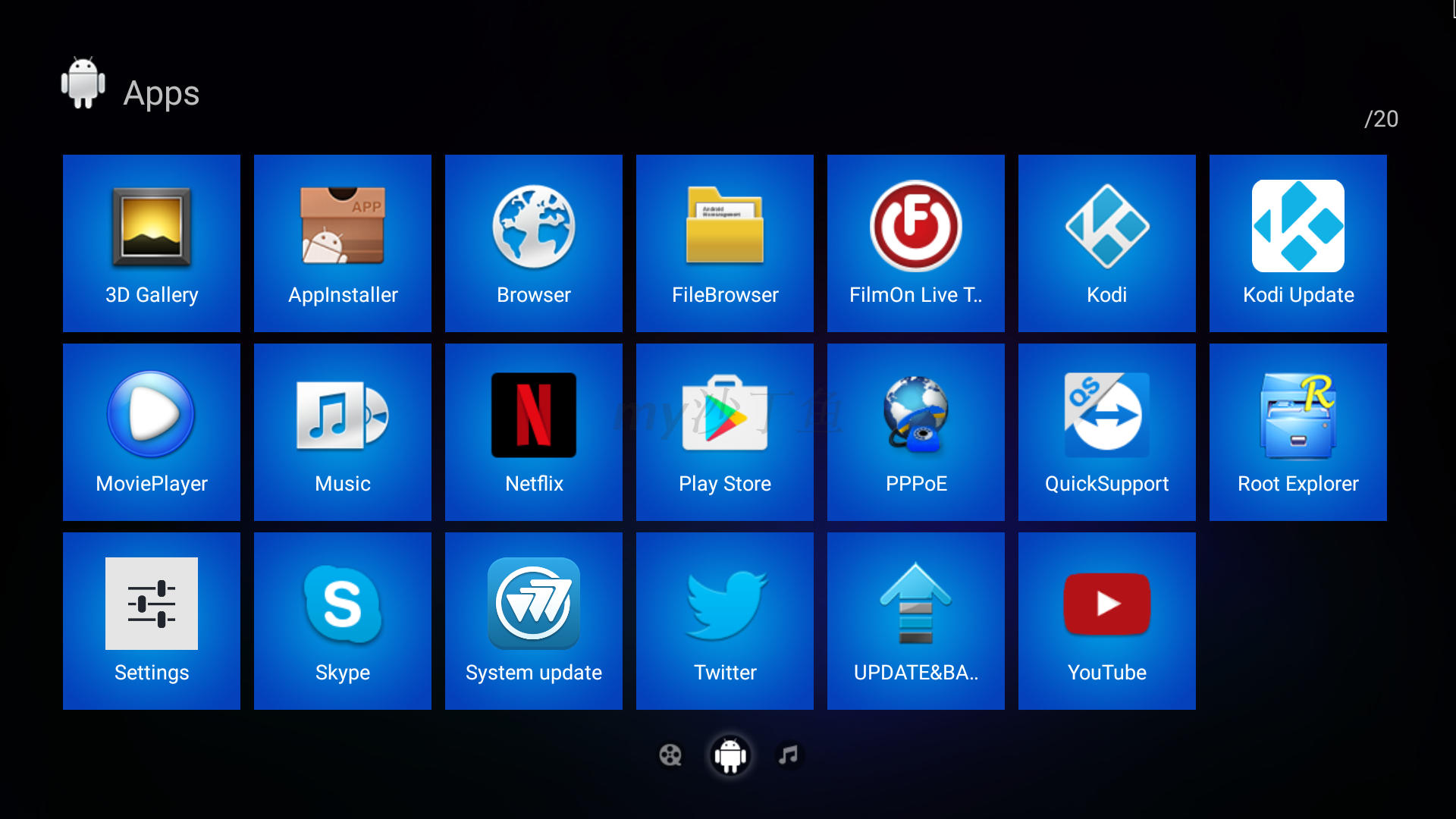Switch to the video reel page tab
Image resolution: width=1456 pixels, height=819 pixels.
(670, 755)
